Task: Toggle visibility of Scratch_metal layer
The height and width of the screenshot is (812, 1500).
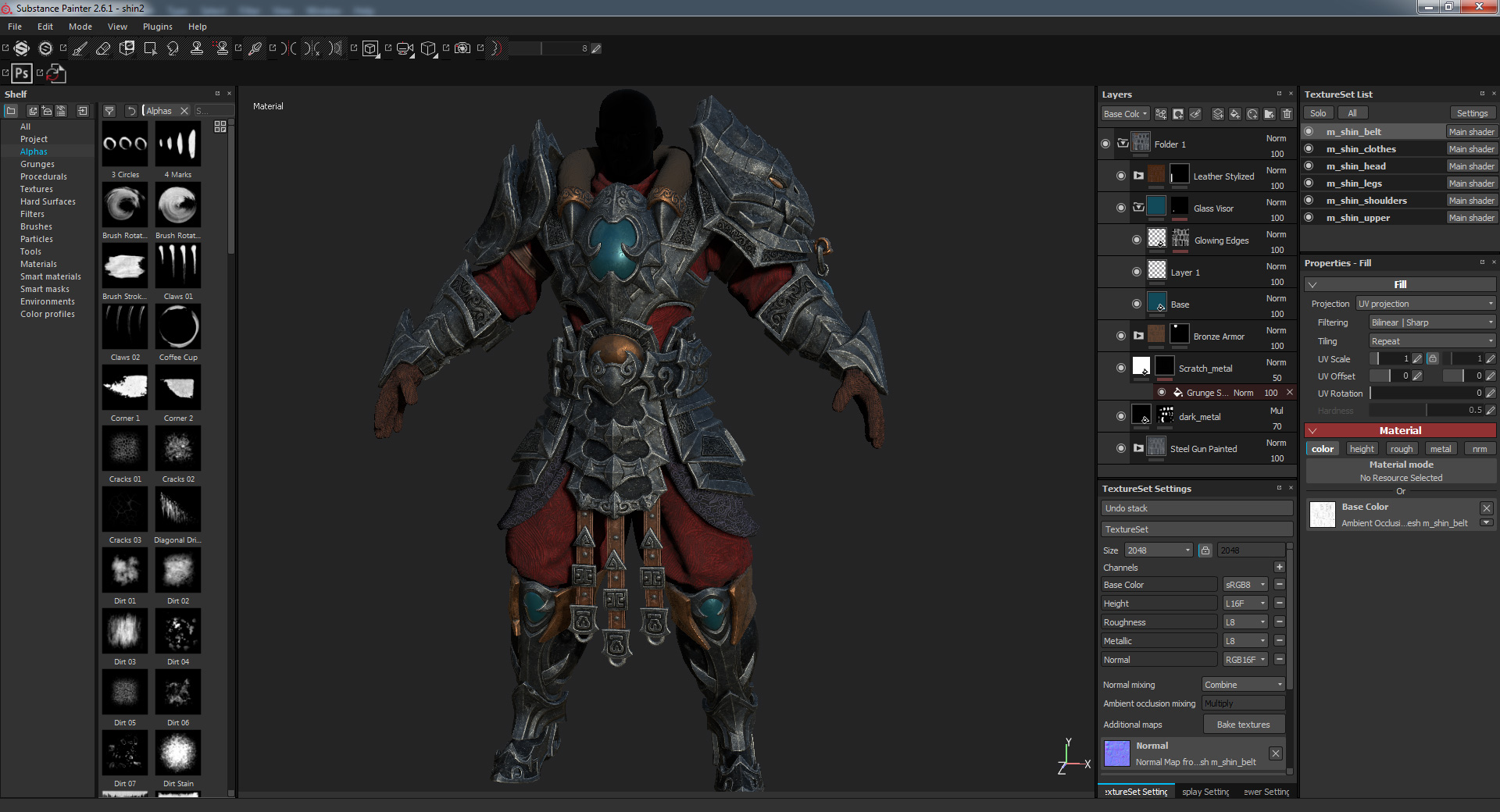Action: tap(1121, 368)
